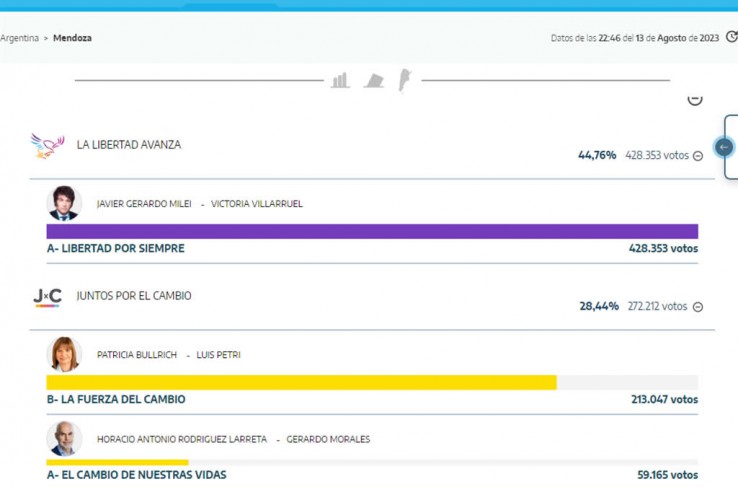Click the 59.165 votos figure
The image size is (738, 487).
point(668,475)
